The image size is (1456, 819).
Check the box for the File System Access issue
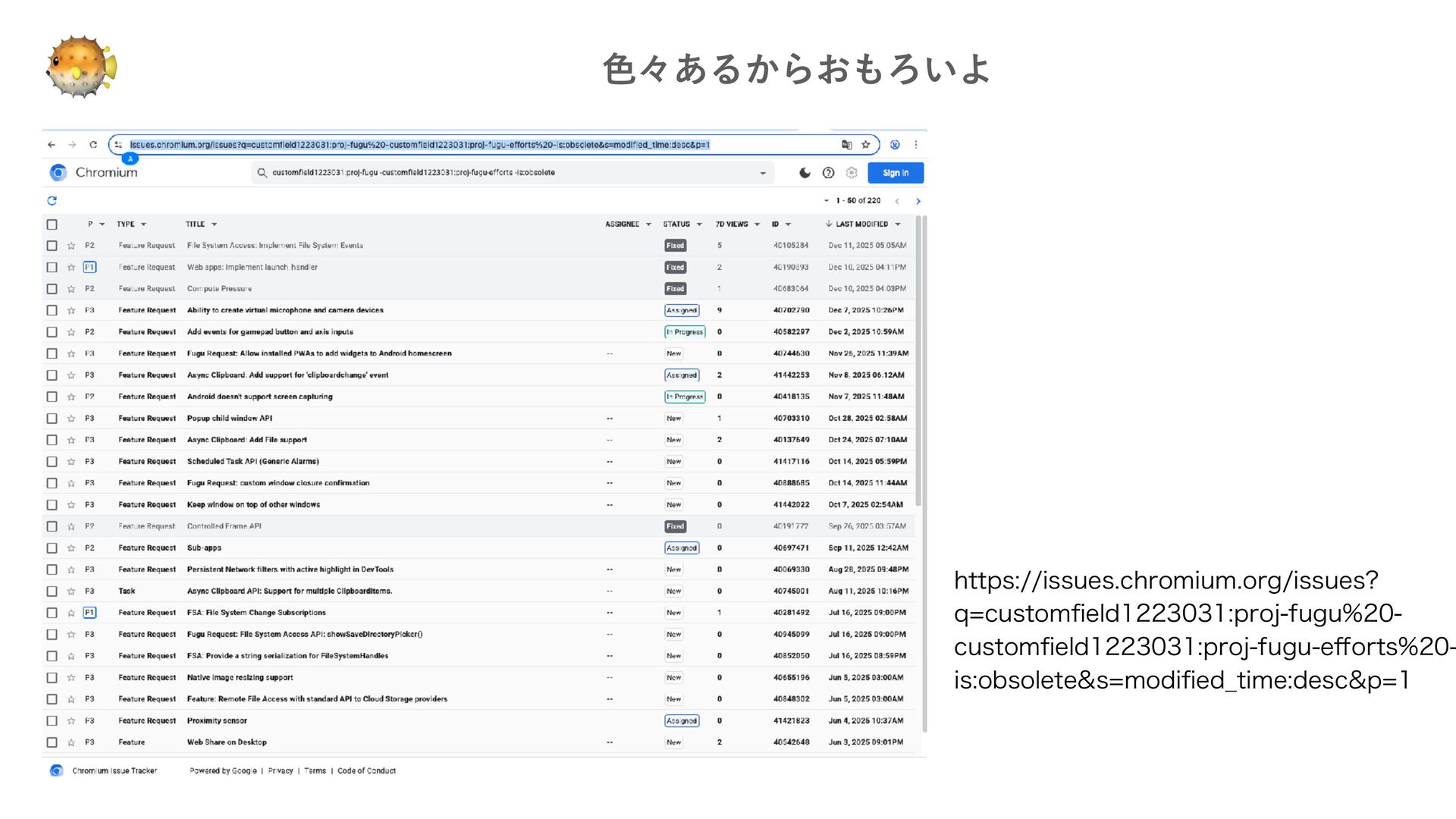click(x=52, y=246)
